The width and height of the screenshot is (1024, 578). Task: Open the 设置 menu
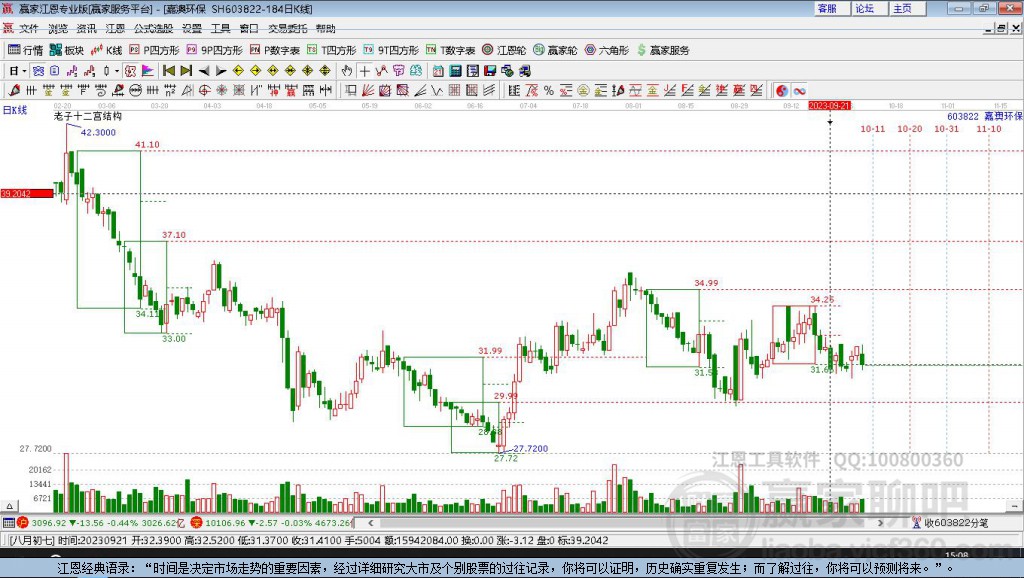click(x=192, y=28)
